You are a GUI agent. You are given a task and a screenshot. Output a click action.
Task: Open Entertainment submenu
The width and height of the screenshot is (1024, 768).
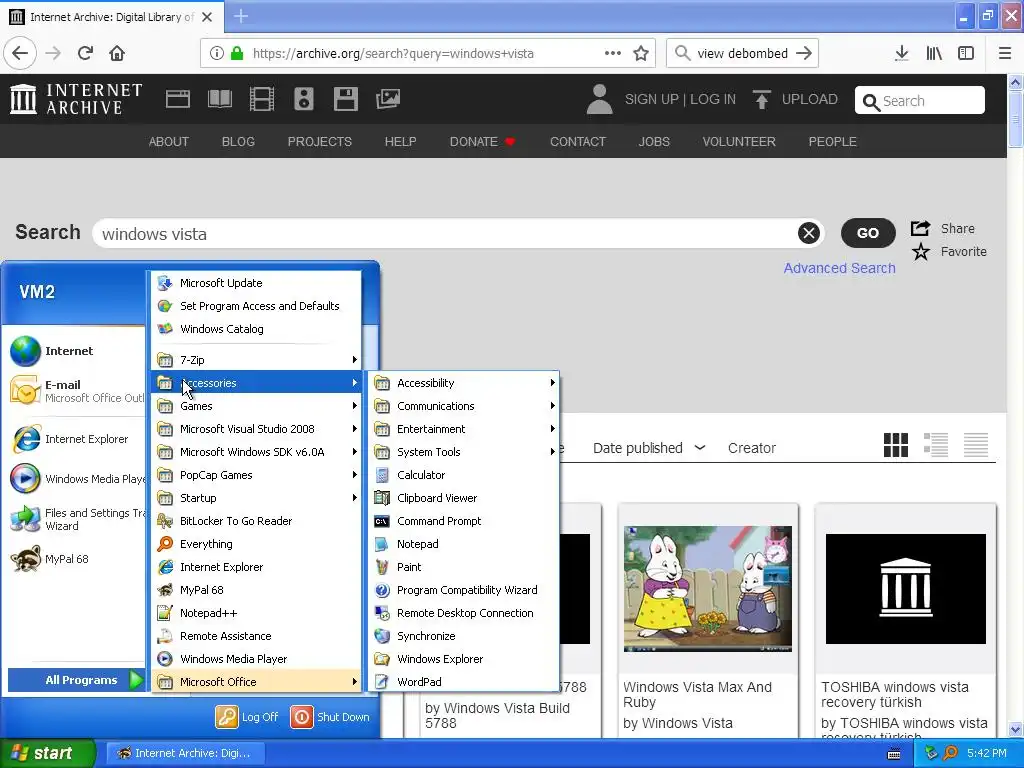click(x=463, y=429)
